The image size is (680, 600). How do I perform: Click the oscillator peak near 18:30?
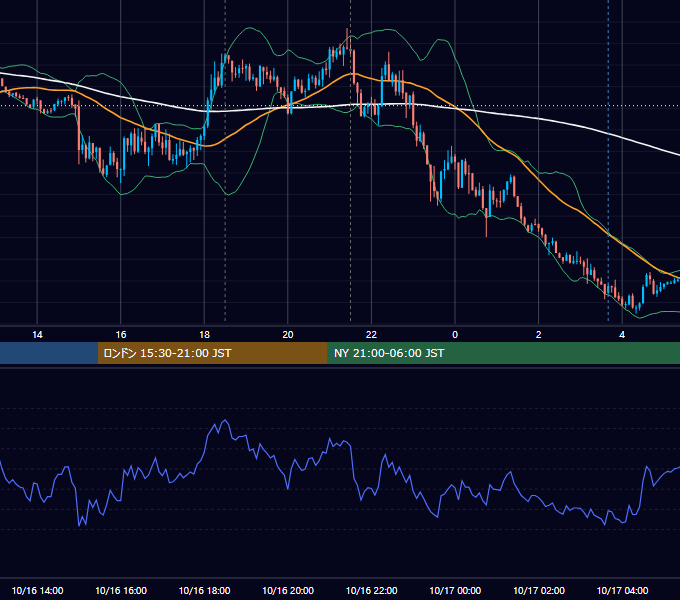225,420
